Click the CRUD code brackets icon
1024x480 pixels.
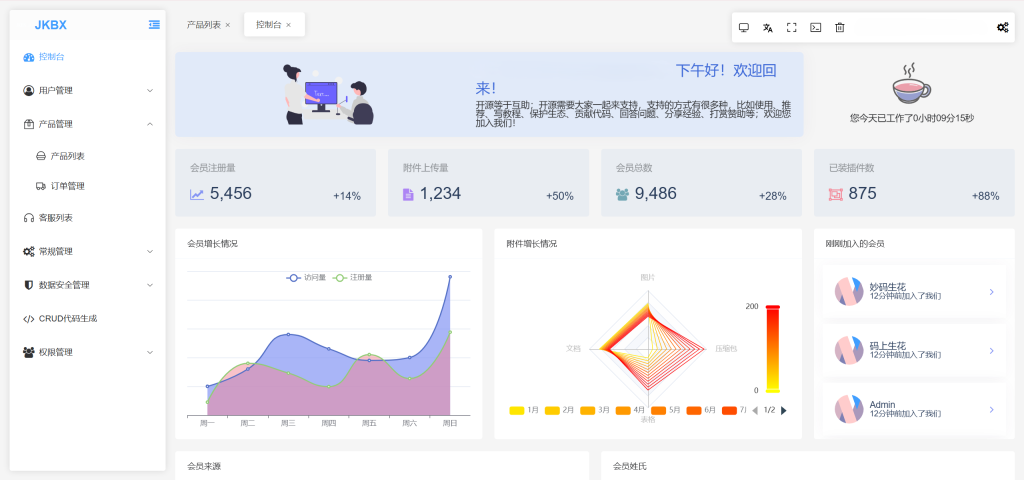pyautogui.click(x=28, y=319)
